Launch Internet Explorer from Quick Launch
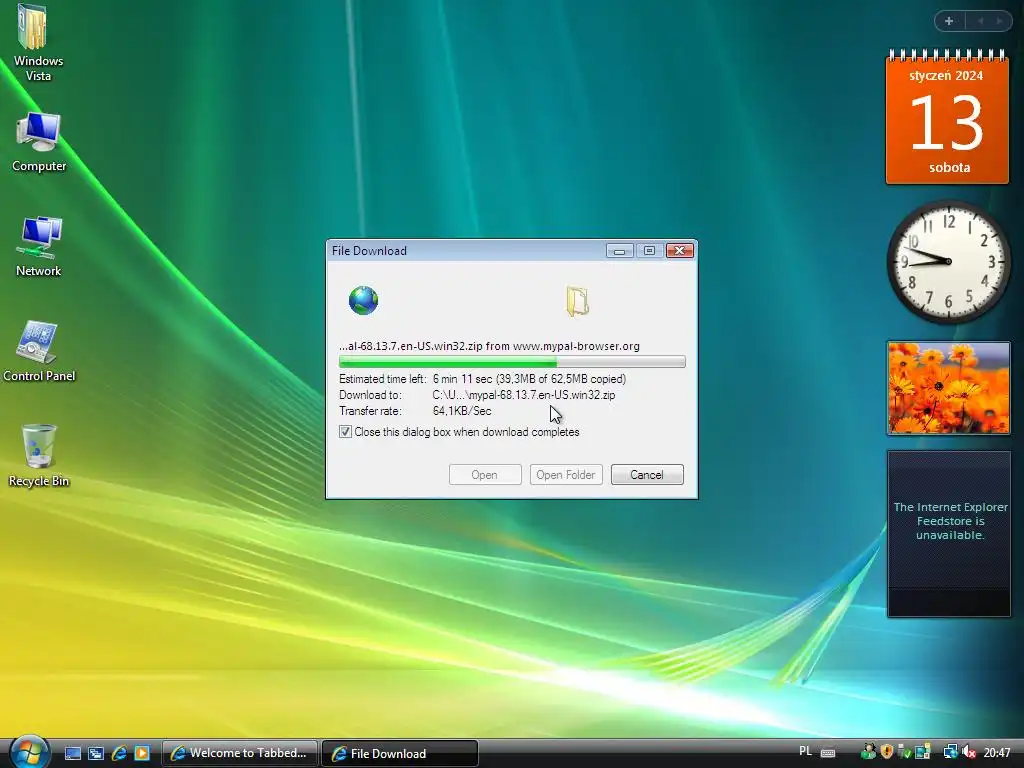1024x768 pixels. pyautogui.click(x=119, y=754)
